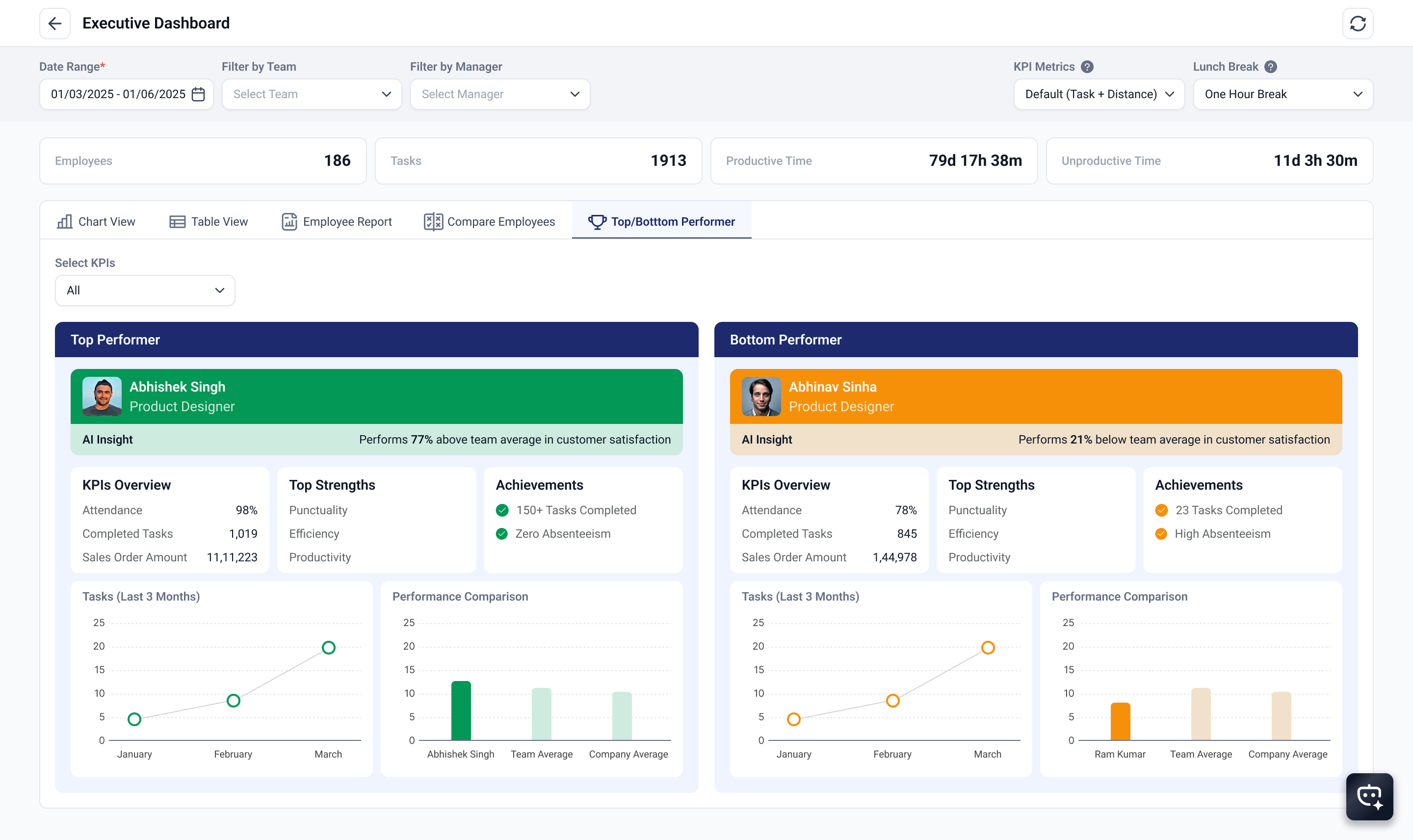
Task: Click the name Abhishek Singh
Action: [177, 387]
